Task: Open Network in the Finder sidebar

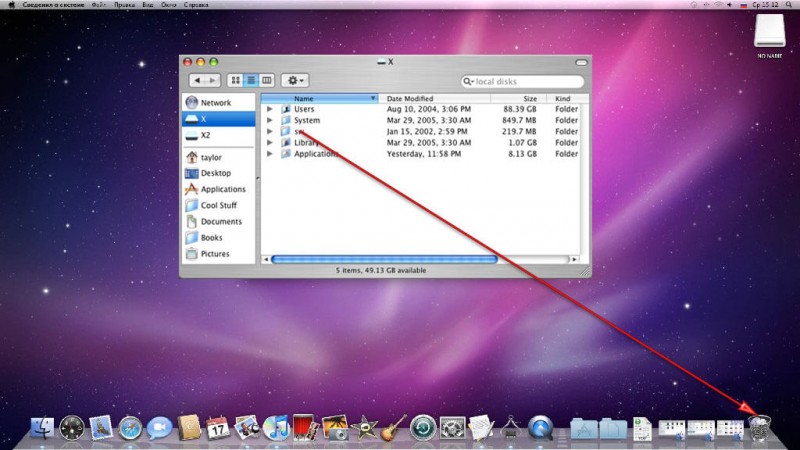Action: pyautogui.click(x=218, y=103)
